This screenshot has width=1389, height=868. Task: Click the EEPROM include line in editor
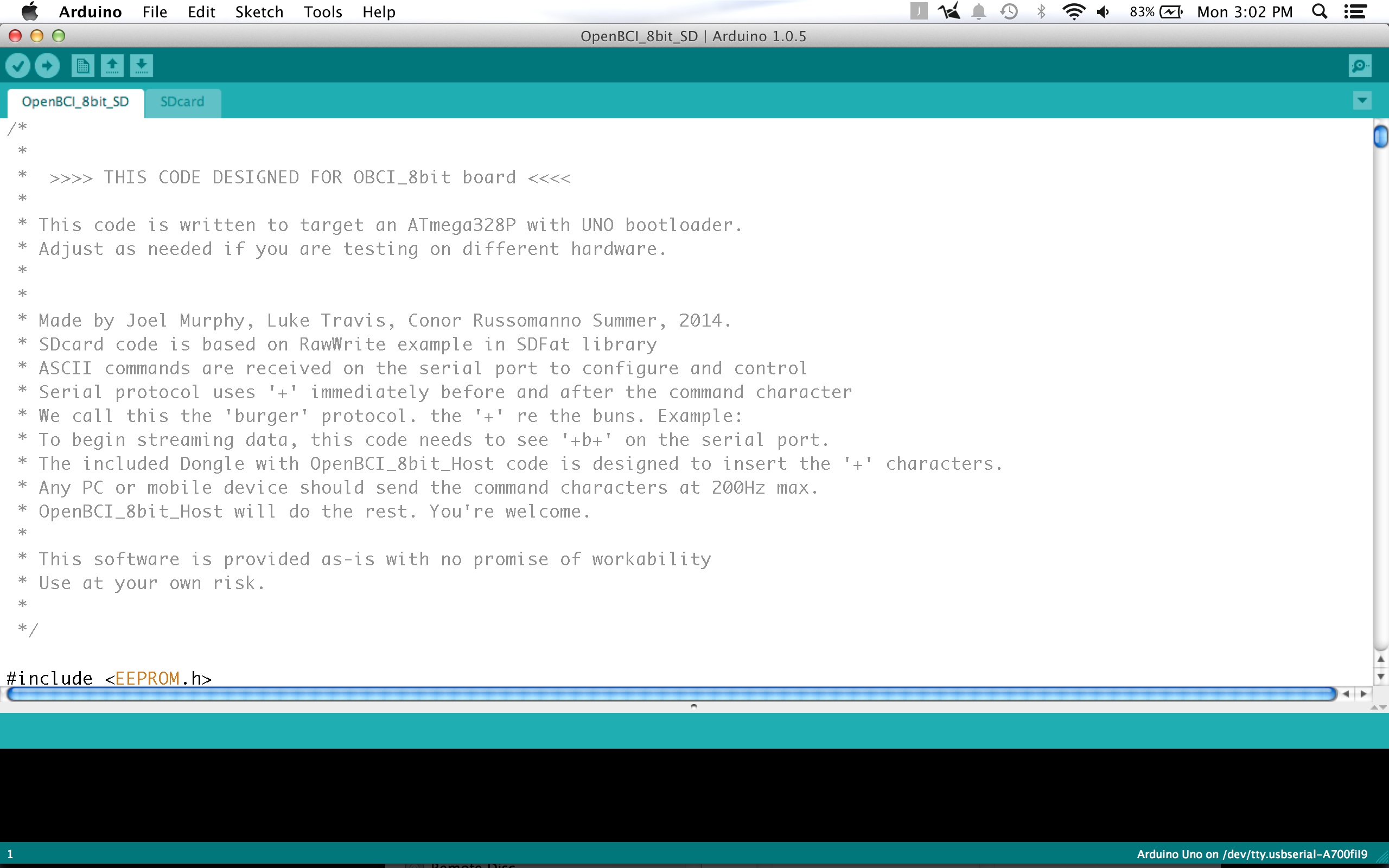(109, 678)
